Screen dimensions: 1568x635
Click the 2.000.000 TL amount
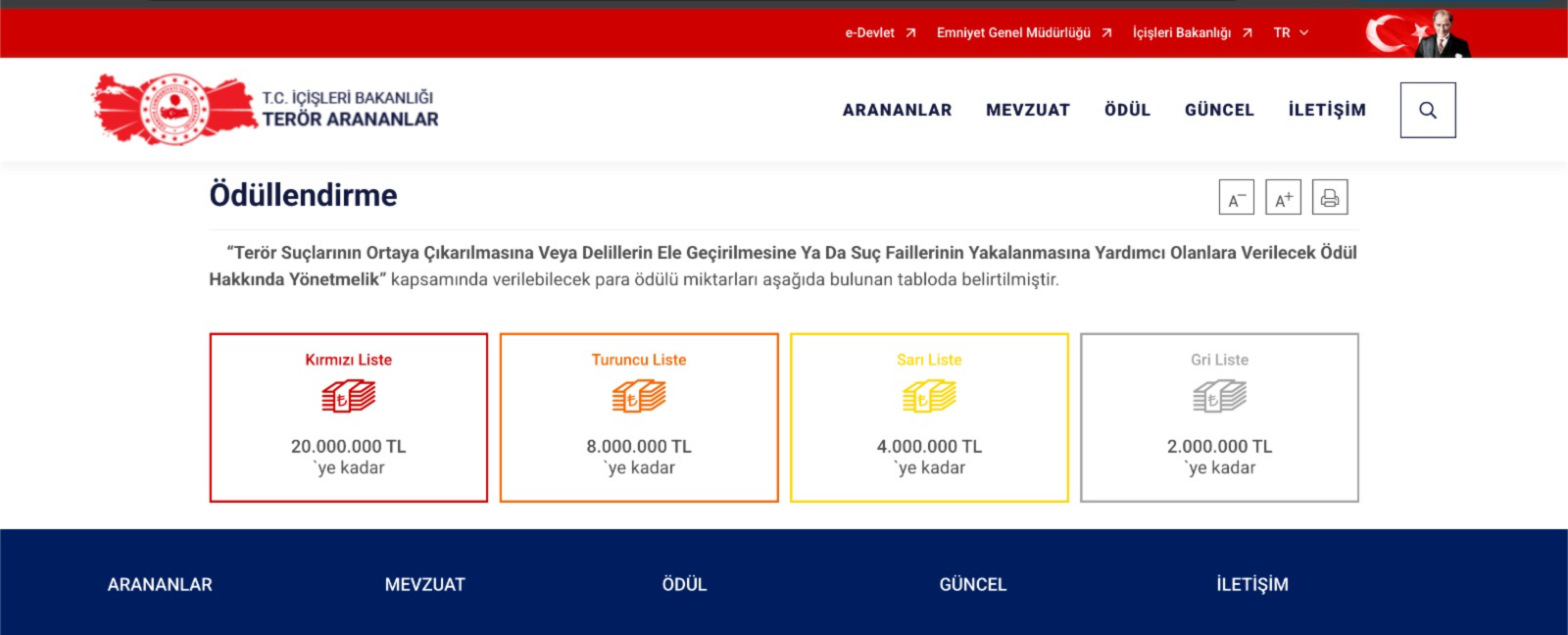1220,447
